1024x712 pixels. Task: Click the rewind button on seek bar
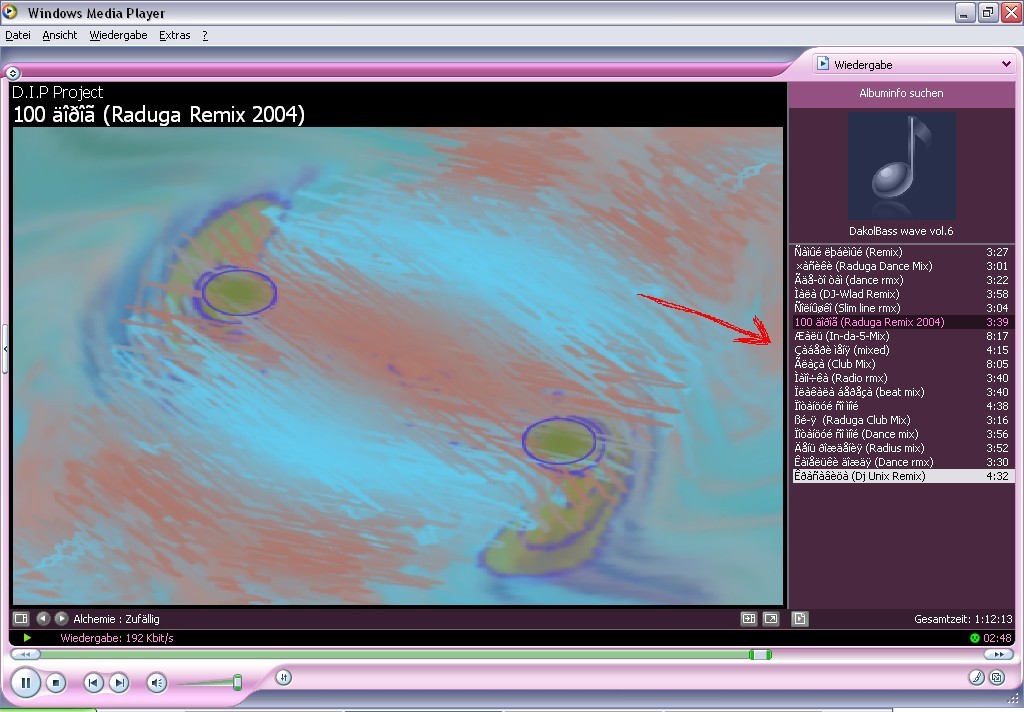pos(25,654)
